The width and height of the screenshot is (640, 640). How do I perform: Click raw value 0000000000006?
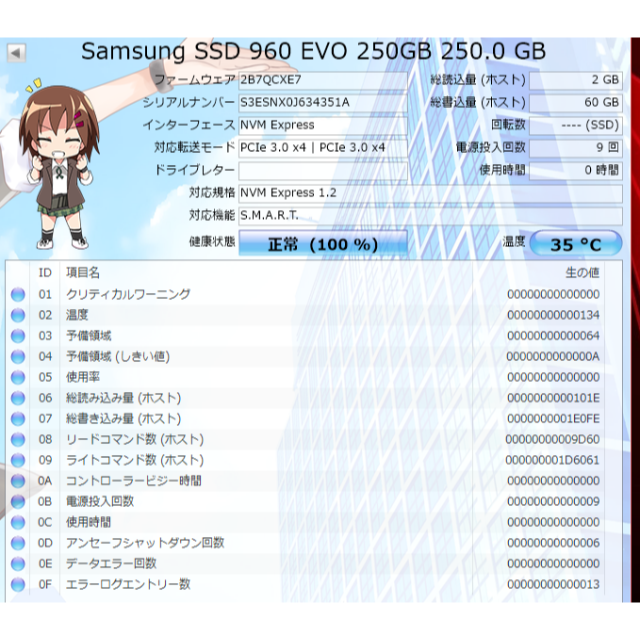pos(553,543)
